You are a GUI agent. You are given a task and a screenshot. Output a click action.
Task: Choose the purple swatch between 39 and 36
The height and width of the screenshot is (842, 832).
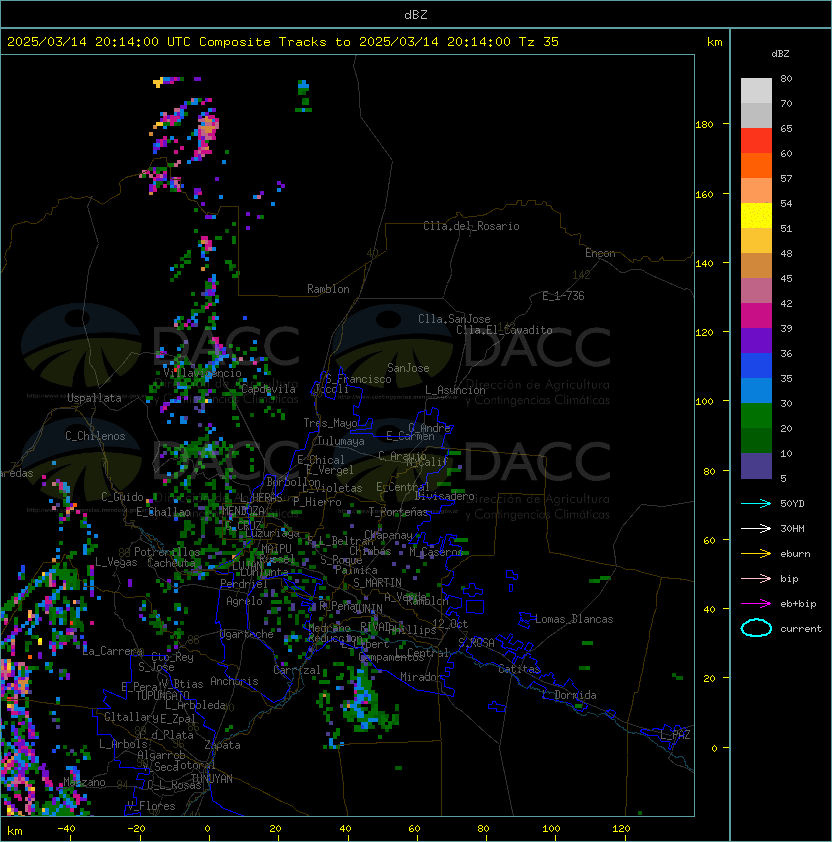(756, 340)
